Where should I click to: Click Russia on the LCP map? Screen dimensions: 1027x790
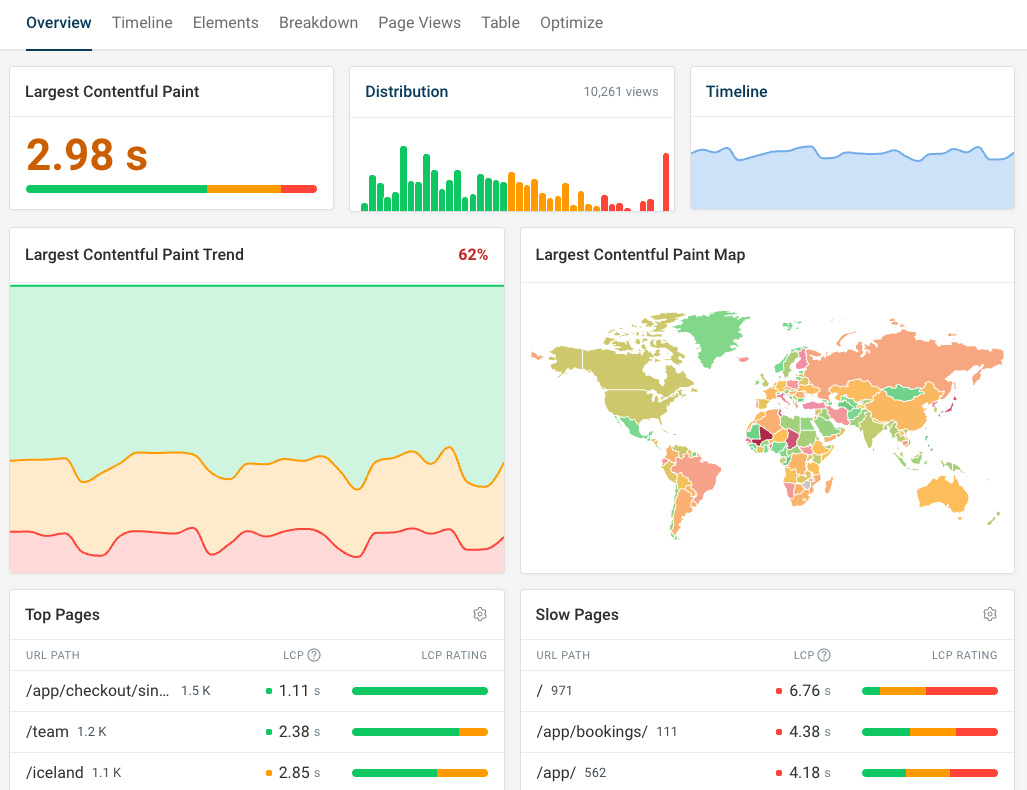(x=904, y=360)
